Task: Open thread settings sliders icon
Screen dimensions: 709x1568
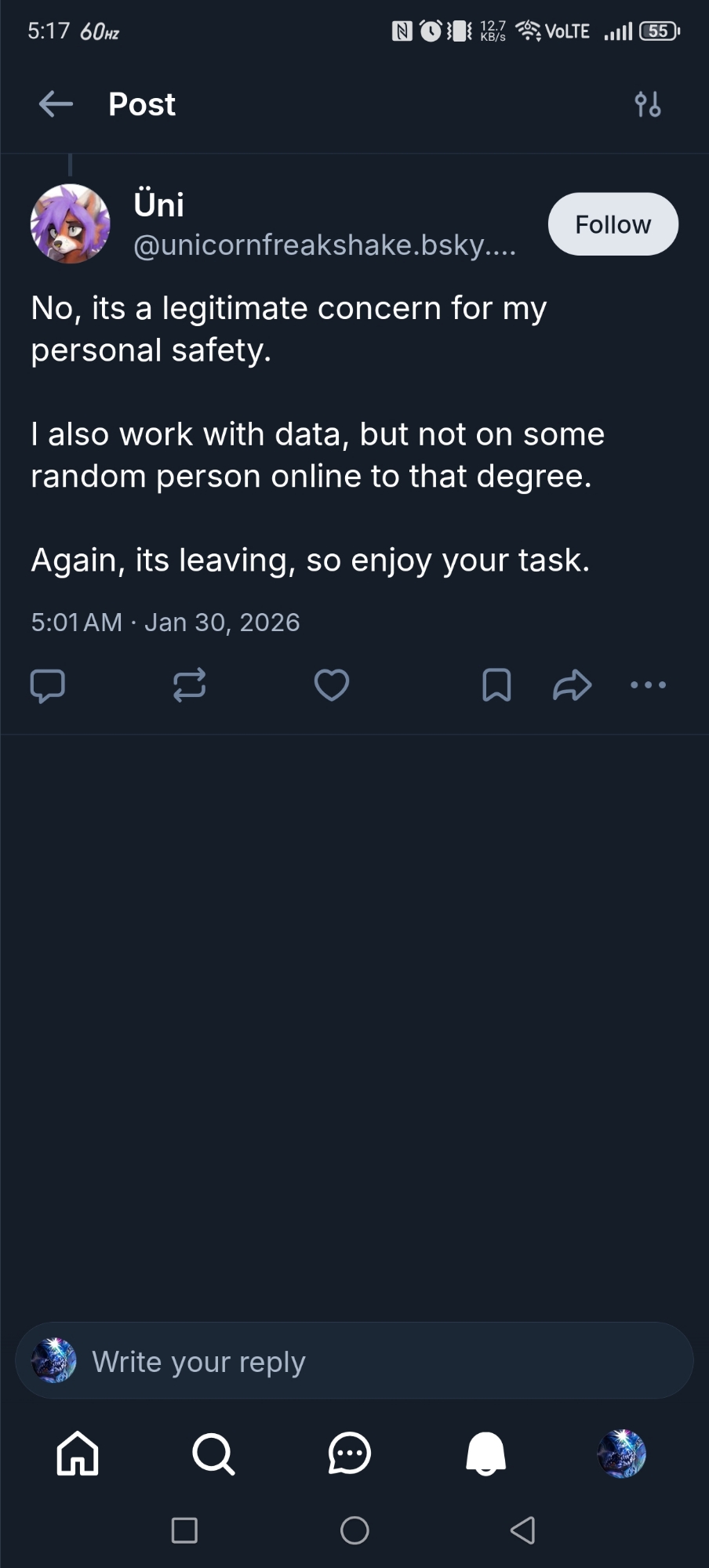Action: 648,103
